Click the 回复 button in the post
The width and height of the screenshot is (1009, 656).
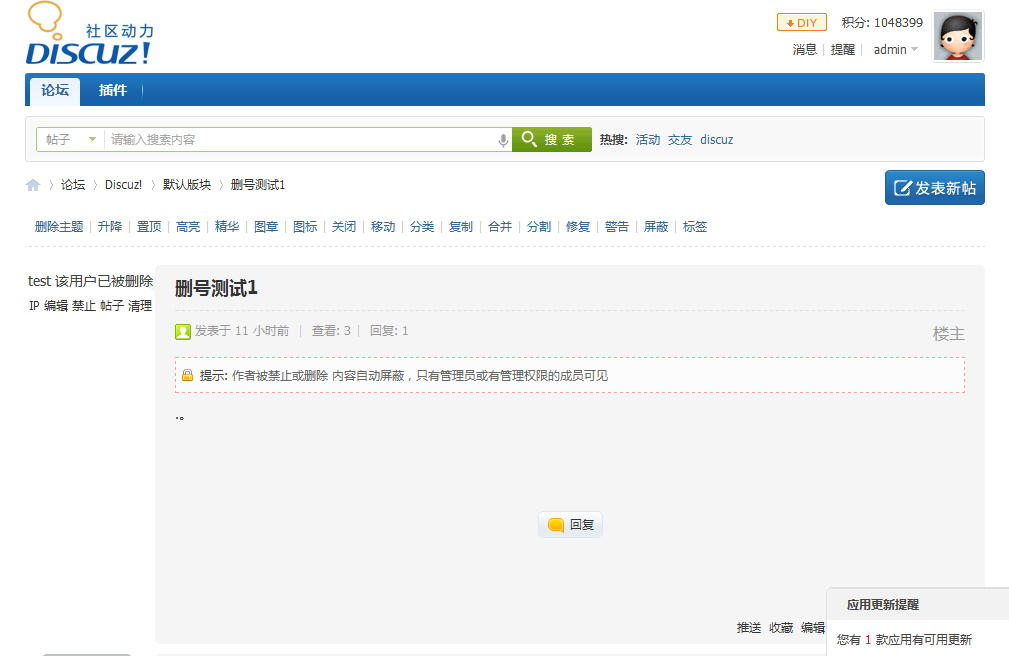click(x=570, y=525)
